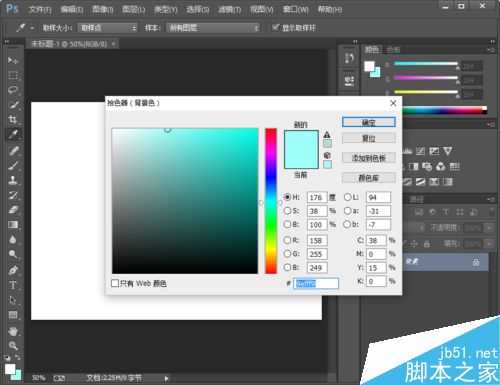
Task: Select the History Brush tool
Action: point(13,195)
